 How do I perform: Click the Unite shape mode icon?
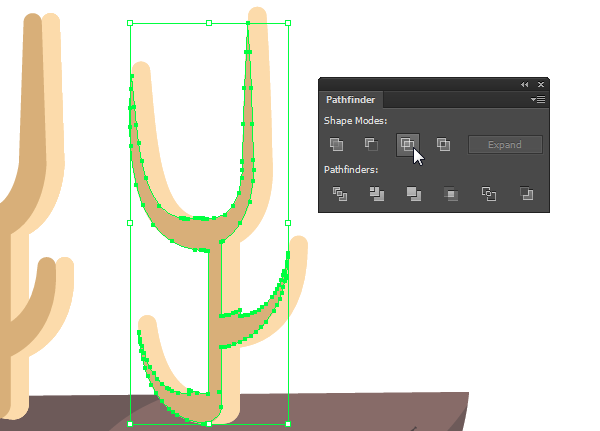pos(336,145)
